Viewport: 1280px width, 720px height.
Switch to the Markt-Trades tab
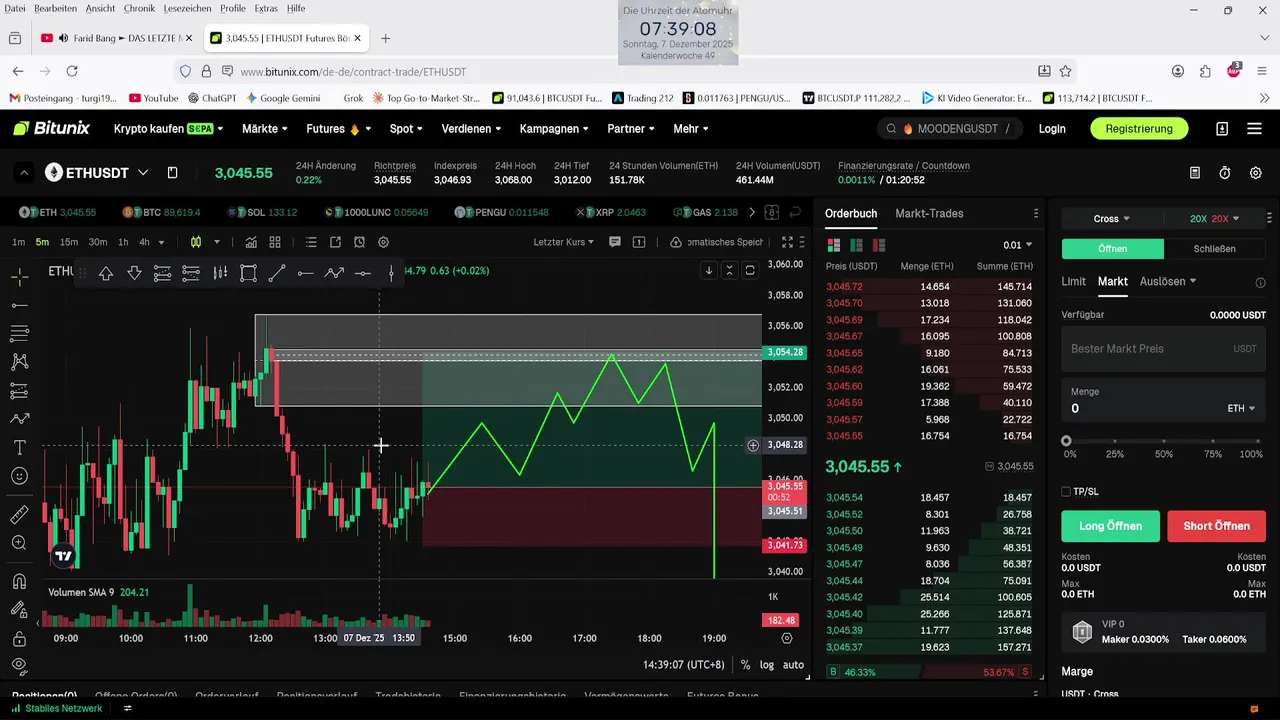pos(929,213)
